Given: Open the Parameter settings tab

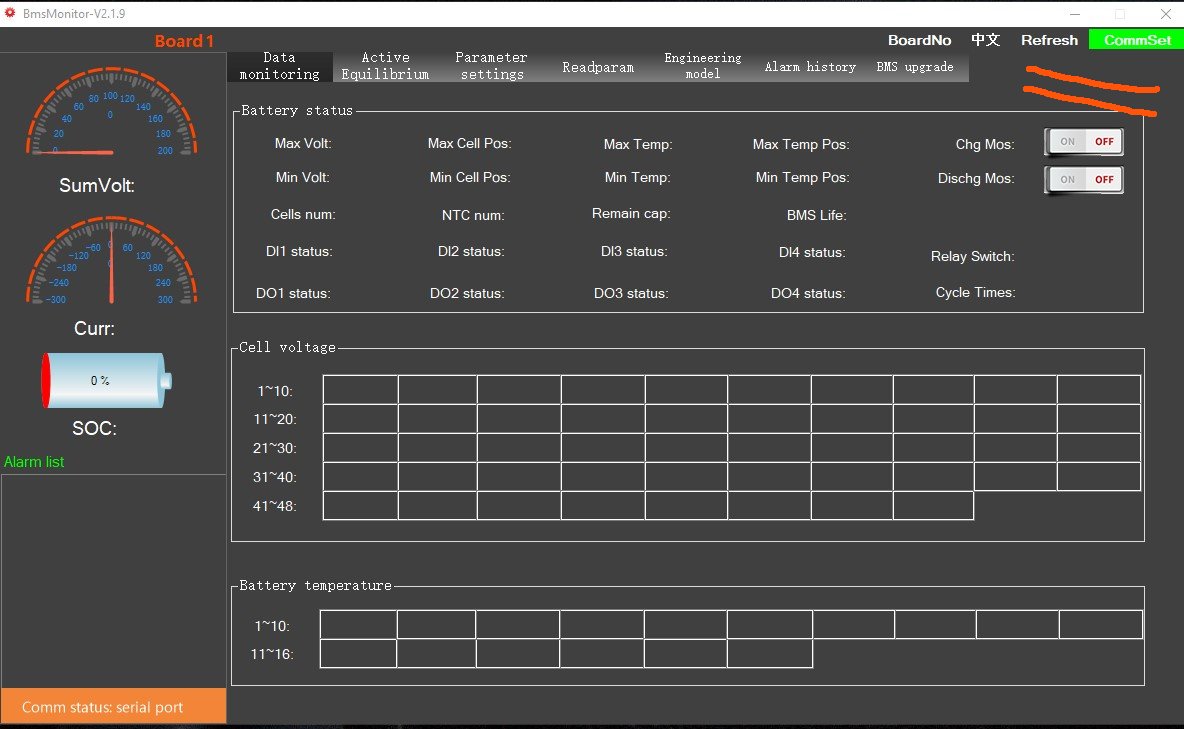Looking at the screenshot, I should (491, 66).
